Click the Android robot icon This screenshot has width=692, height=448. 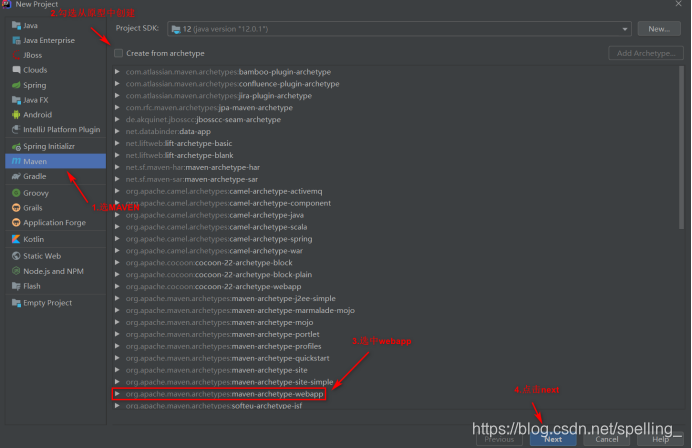[16, 115]
